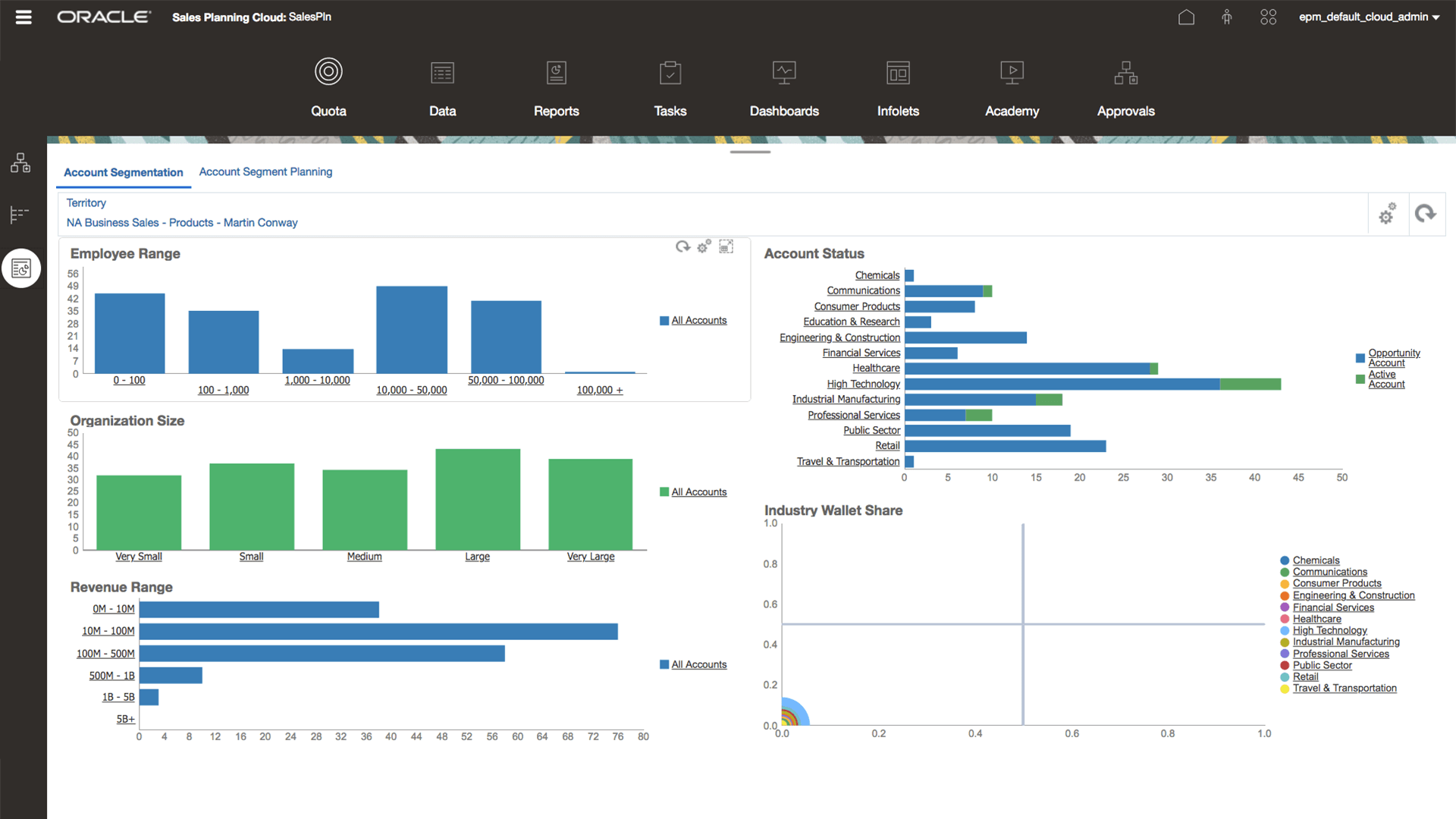This screenshot has height=819, width=1456.
Task: Open the Healthcare link in Account Status
Action: (x=876, y=368)
